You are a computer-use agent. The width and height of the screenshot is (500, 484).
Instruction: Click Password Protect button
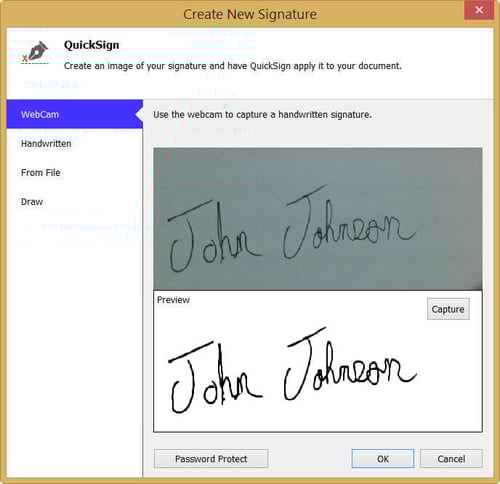(211, 459)
